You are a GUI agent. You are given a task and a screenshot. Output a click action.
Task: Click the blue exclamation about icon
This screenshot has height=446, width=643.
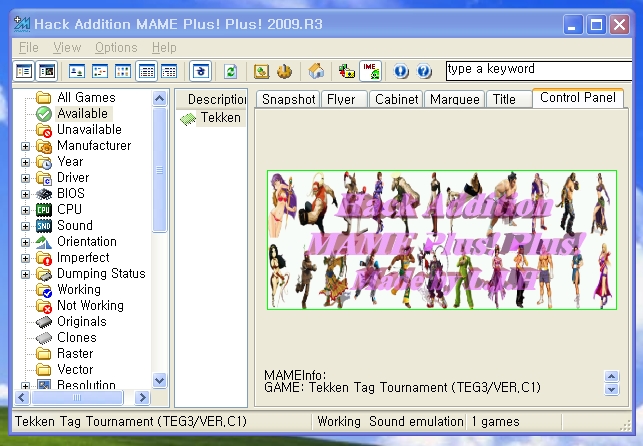pyautogui.click(x=401, y=71)
